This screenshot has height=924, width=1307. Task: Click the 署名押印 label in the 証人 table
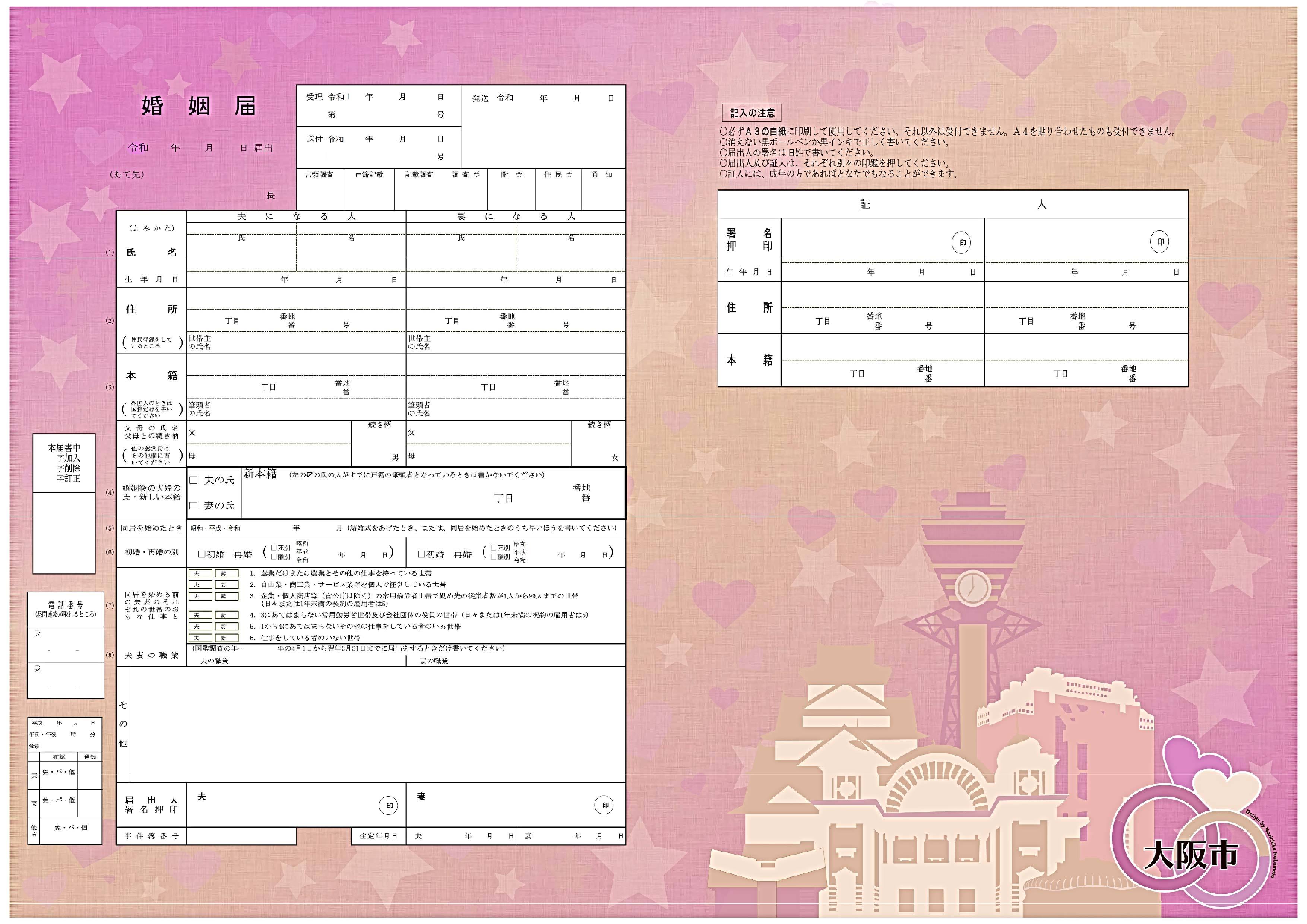749,240
